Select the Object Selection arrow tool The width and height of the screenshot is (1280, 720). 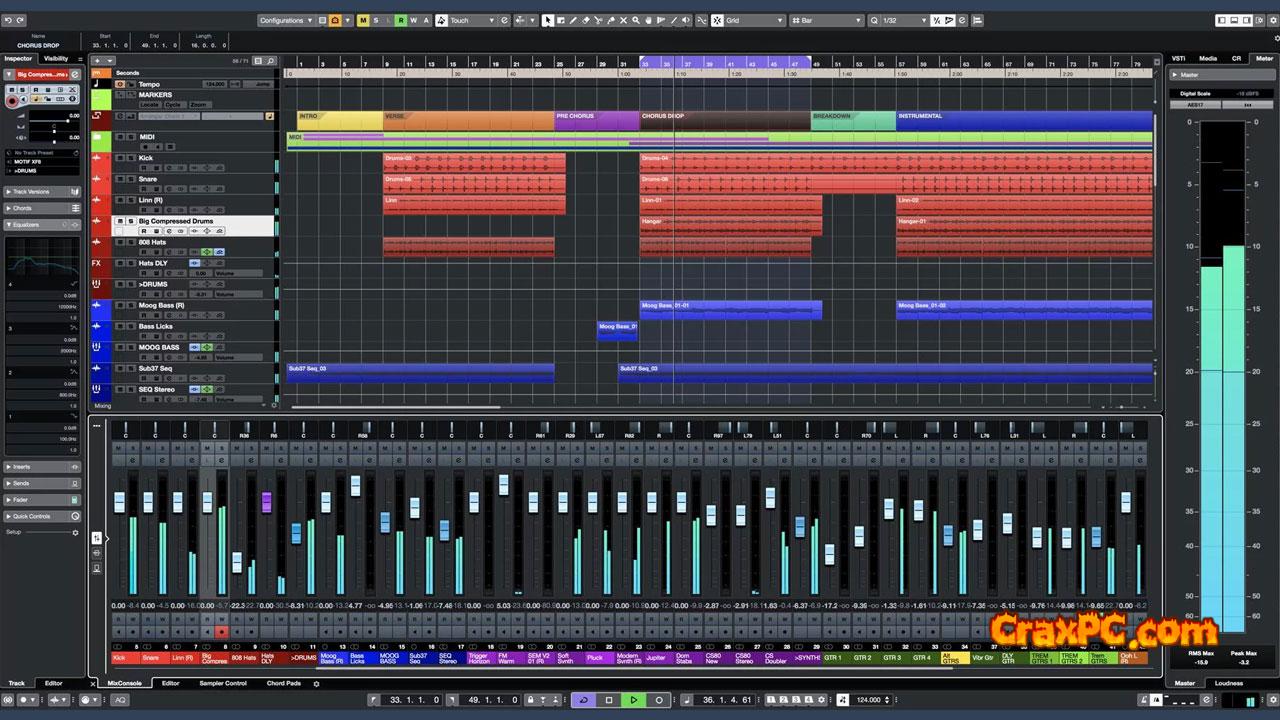548,20
